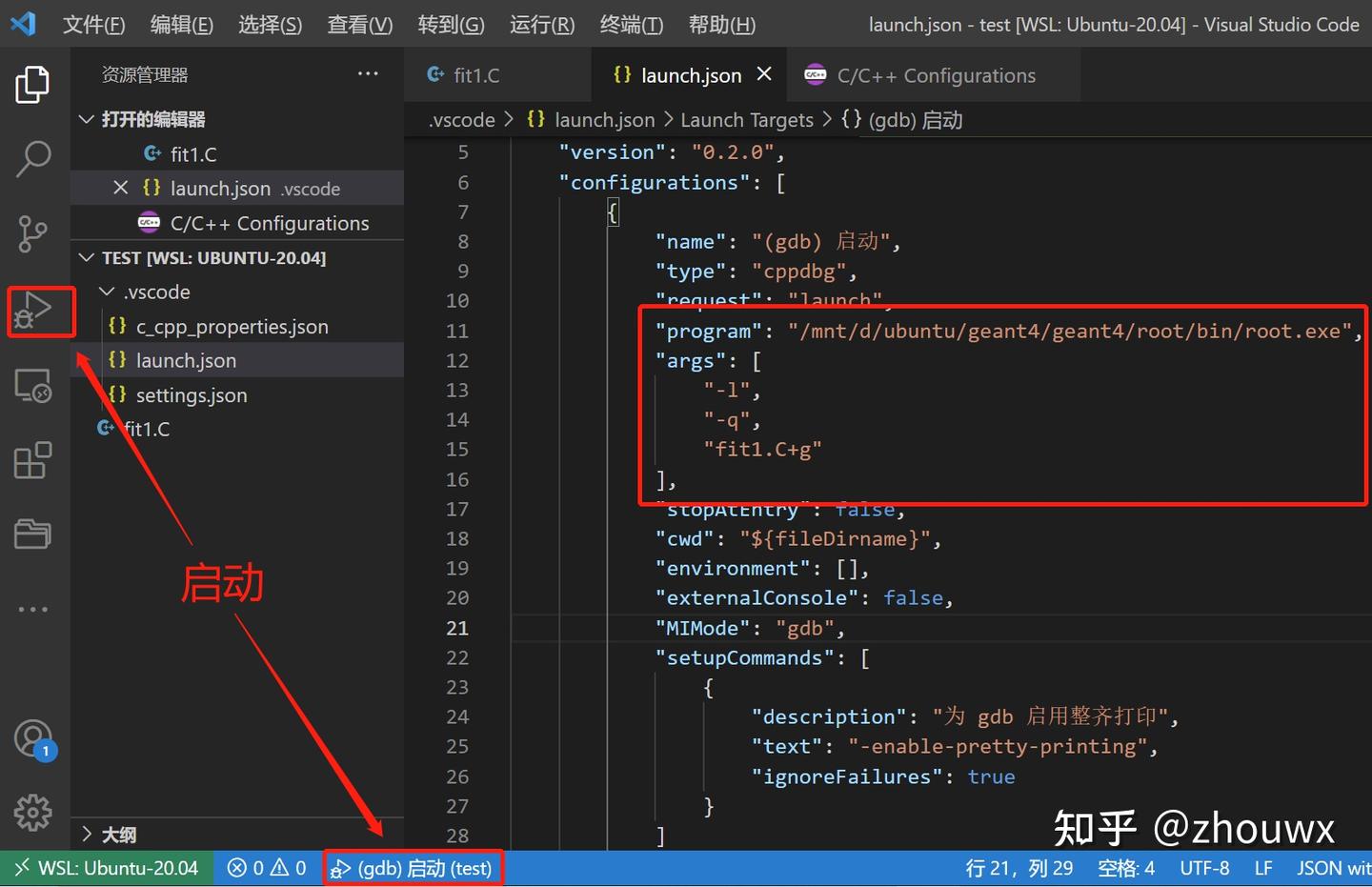This screenshot has height=887, width=1372.
Task: Click the 行 21, 列 29 indicator
Action: coord(1020,867)
